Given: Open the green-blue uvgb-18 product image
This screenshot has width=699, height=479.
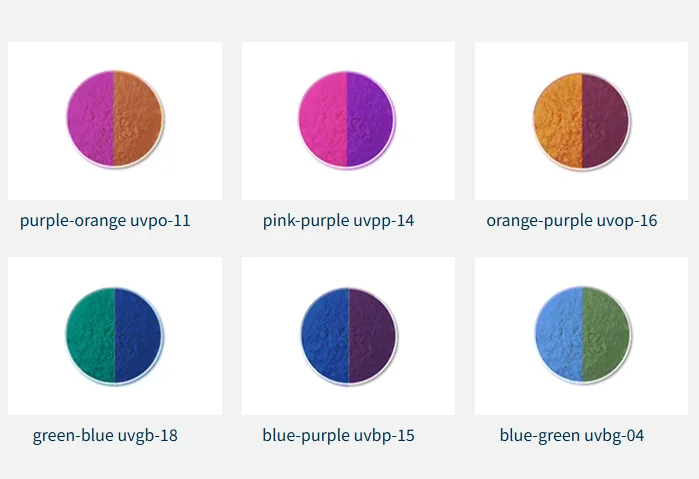Looking at the screenshot, I should coord(115,336).
